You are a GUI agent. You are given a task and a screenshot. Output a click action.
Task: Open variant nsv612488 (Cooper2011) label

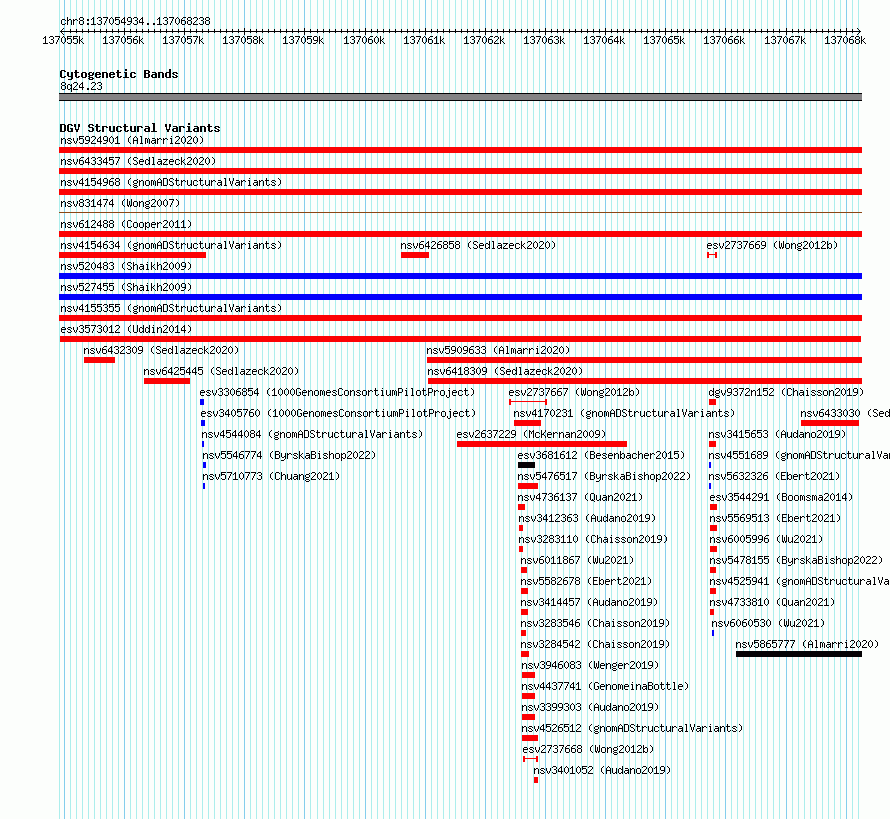(x=126, y=224)
